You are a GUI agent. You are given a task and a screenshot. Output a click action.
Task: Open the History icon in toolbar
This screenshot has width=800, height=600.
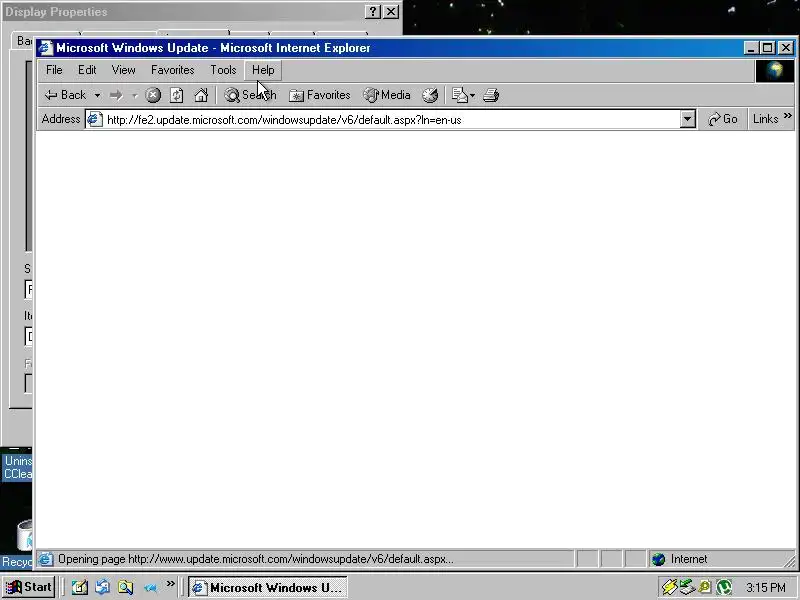point(430,95)
